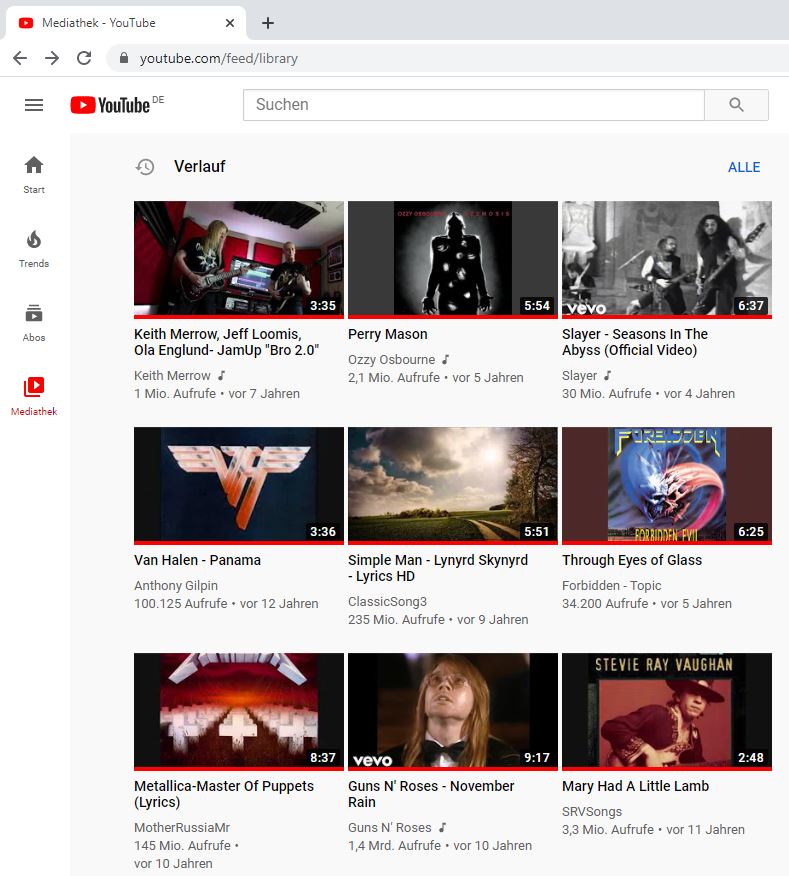Image resolution: width=789 pixels, height=876 pixels.
Task: Click title Keith Merrow, Jeff Loomis JamUp
Action: 226,342
